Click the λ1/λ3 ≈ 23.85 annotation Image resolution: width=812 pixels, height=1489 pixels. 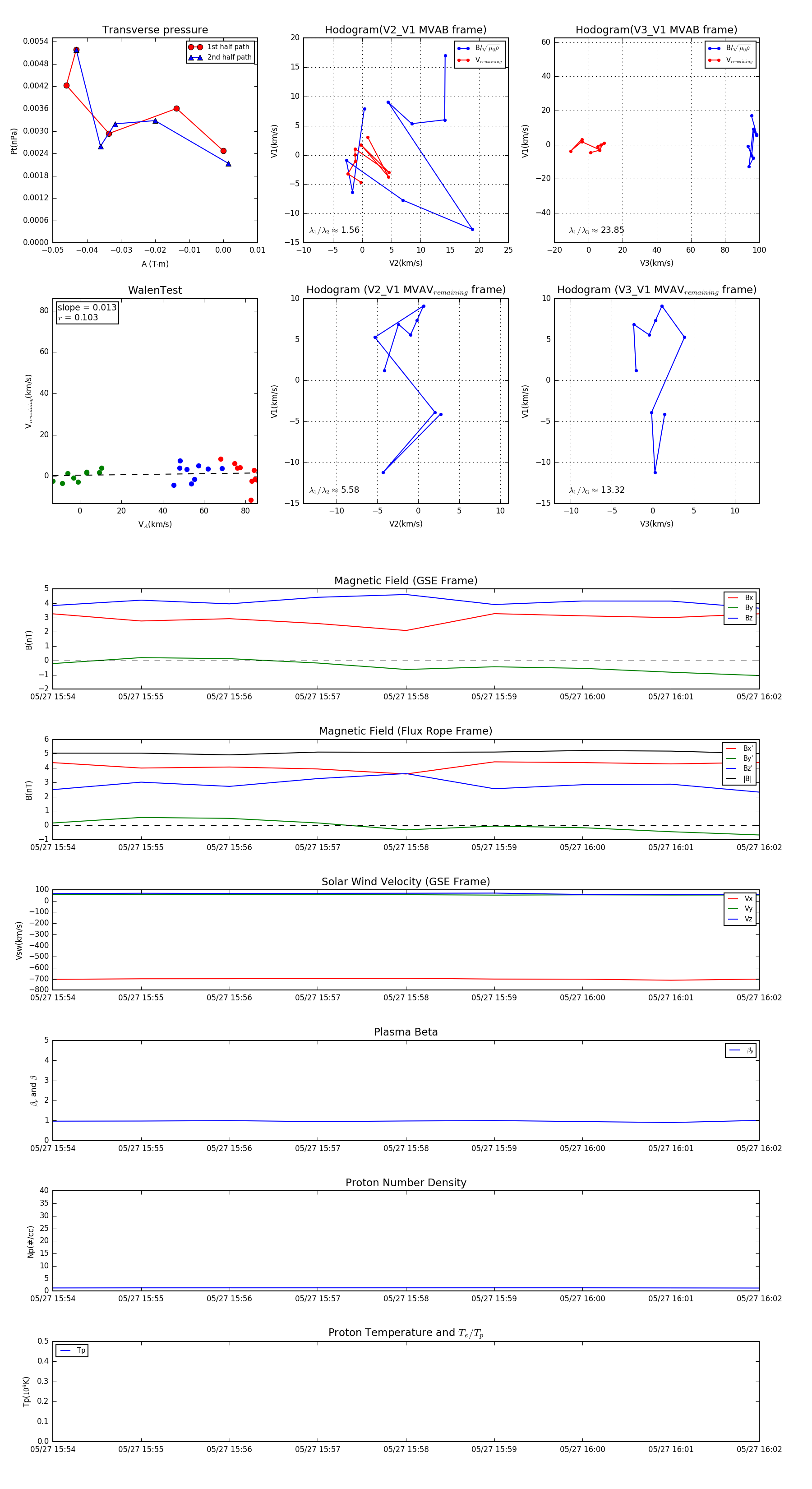tap(596, 230)
